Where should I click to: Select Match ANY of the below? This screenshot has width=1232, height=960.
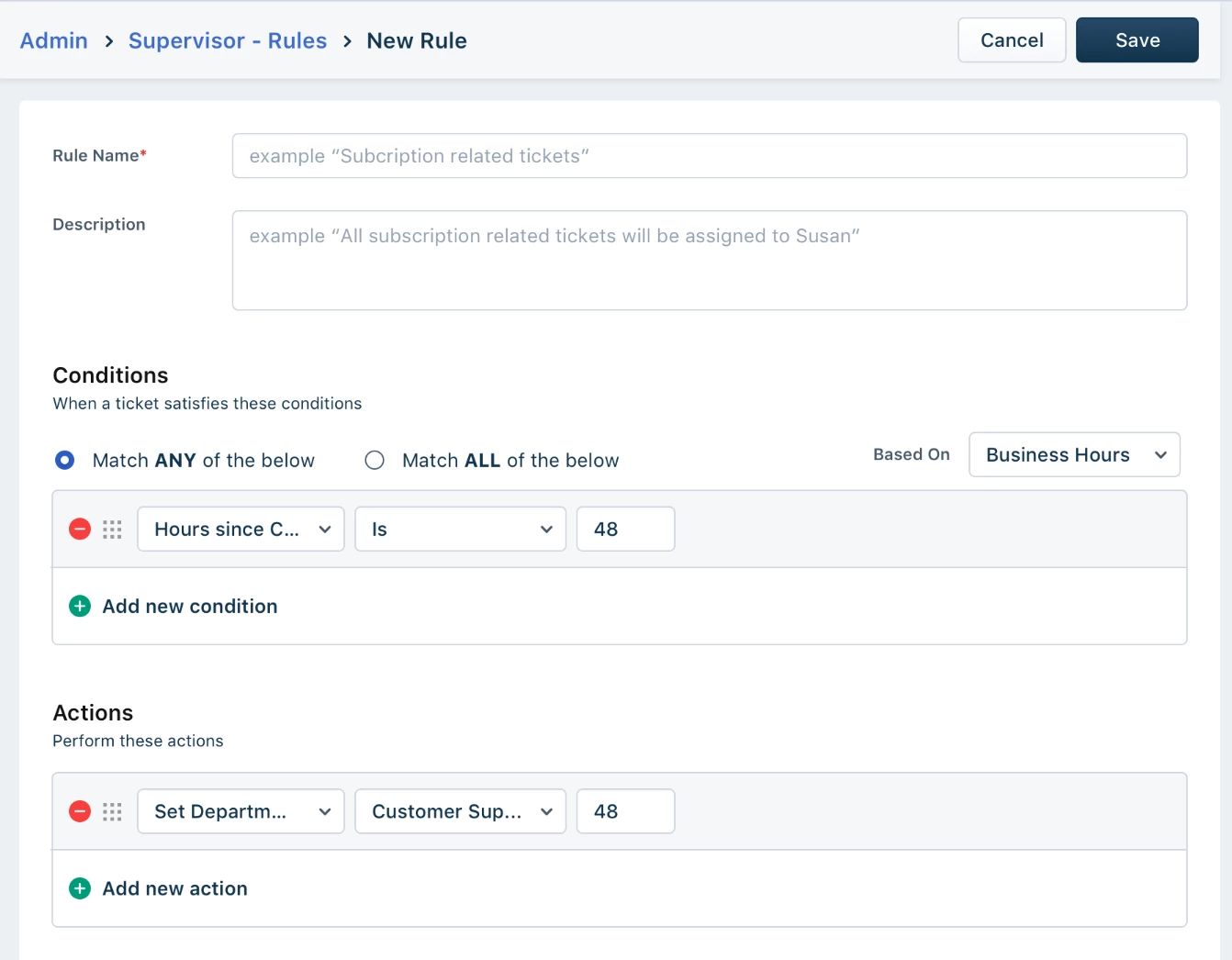point(64,460)
